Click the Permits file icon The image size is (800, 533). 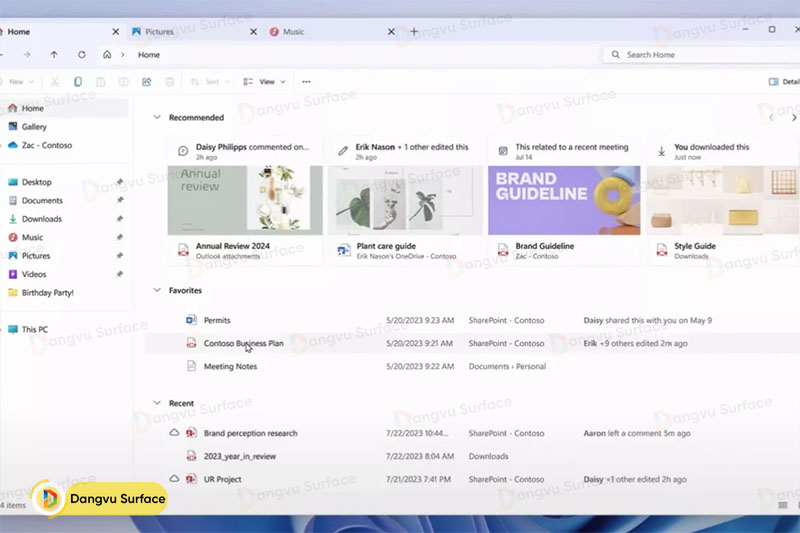(191, 320)
